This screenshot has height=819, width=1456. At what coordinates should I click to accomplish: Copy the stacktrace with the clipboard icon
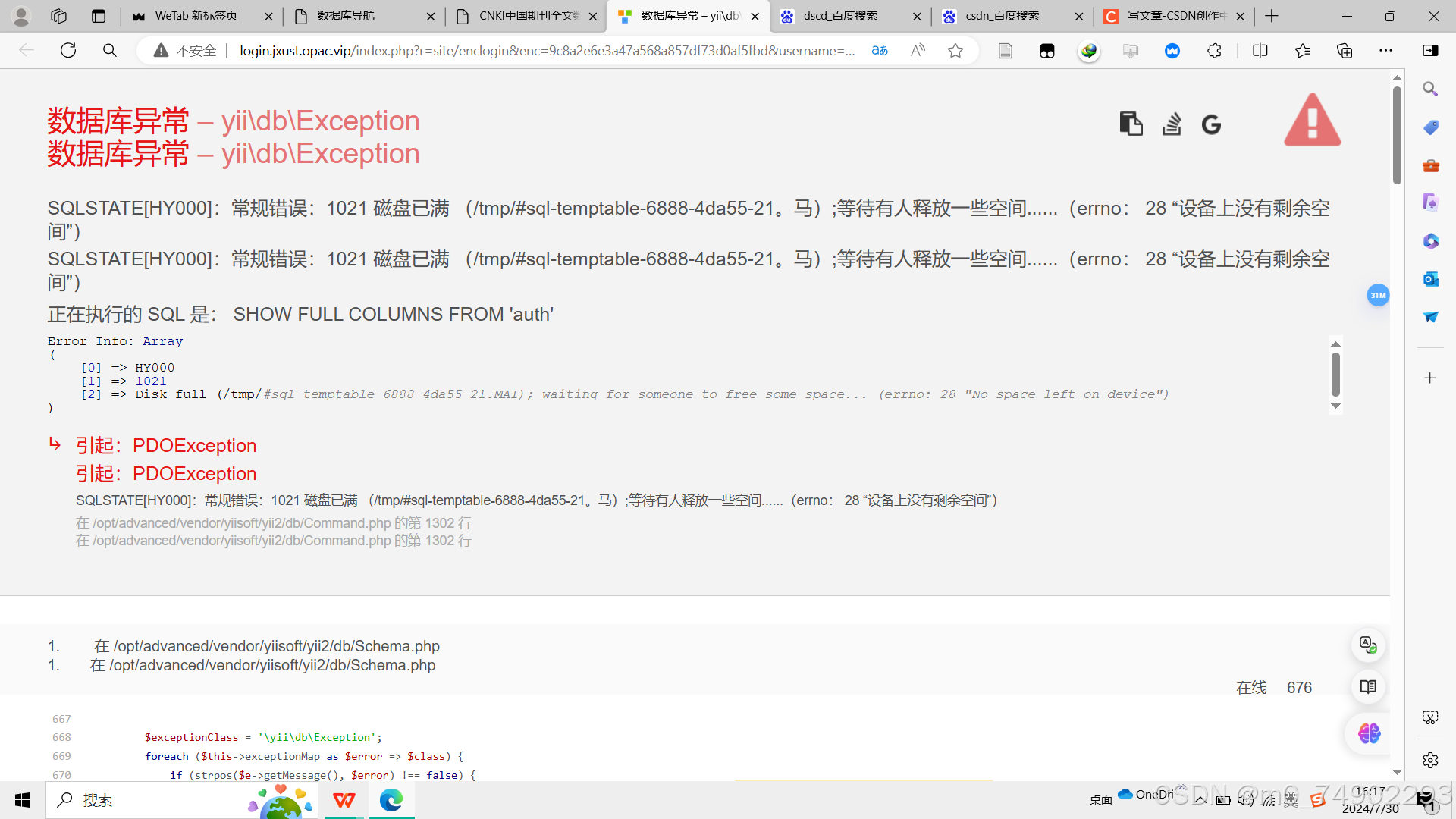tap(1131, 124)
